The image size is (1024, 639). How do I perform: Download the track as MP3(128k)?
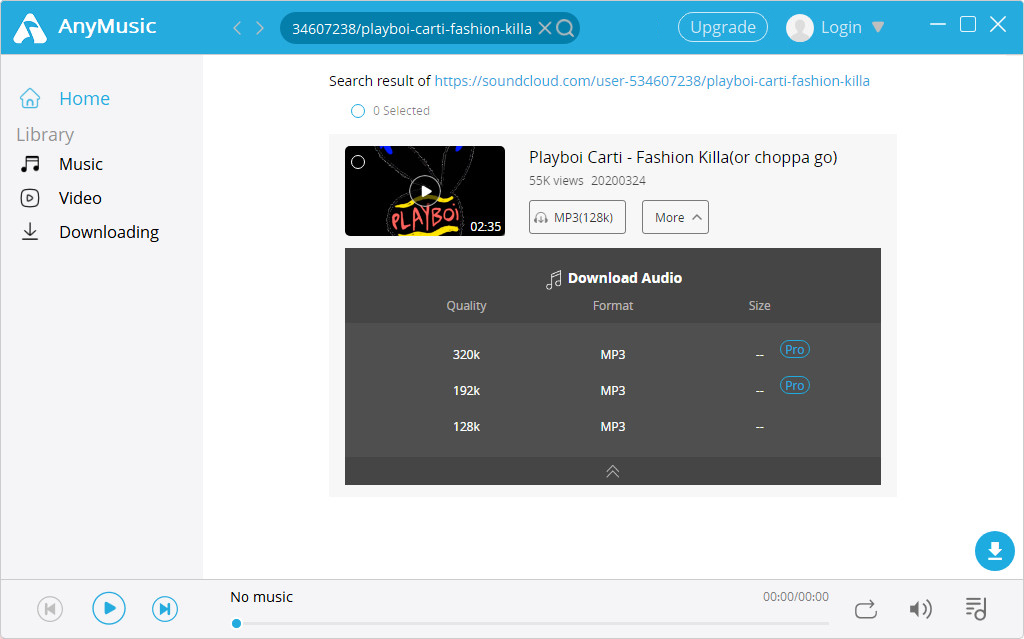tap(577, 217)
